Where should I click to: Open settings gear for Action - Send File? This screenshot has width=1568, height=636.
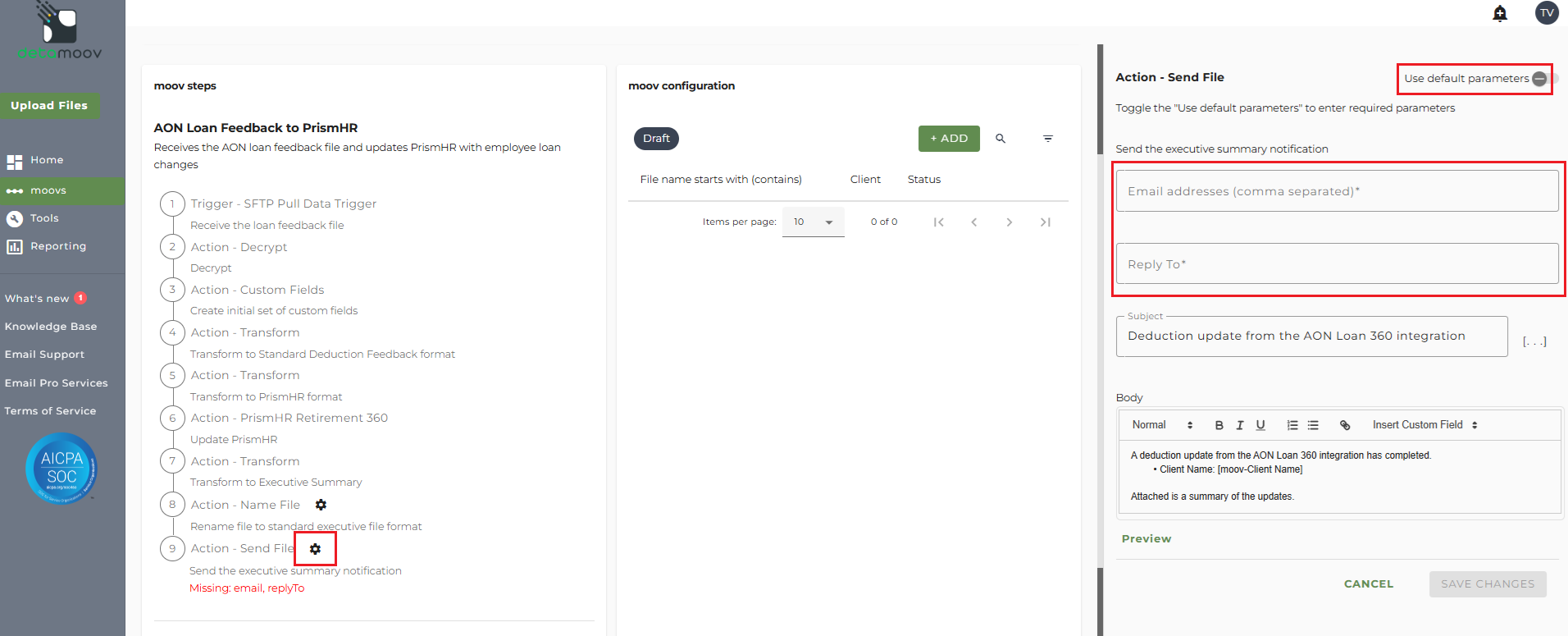(x=315, y=548)
